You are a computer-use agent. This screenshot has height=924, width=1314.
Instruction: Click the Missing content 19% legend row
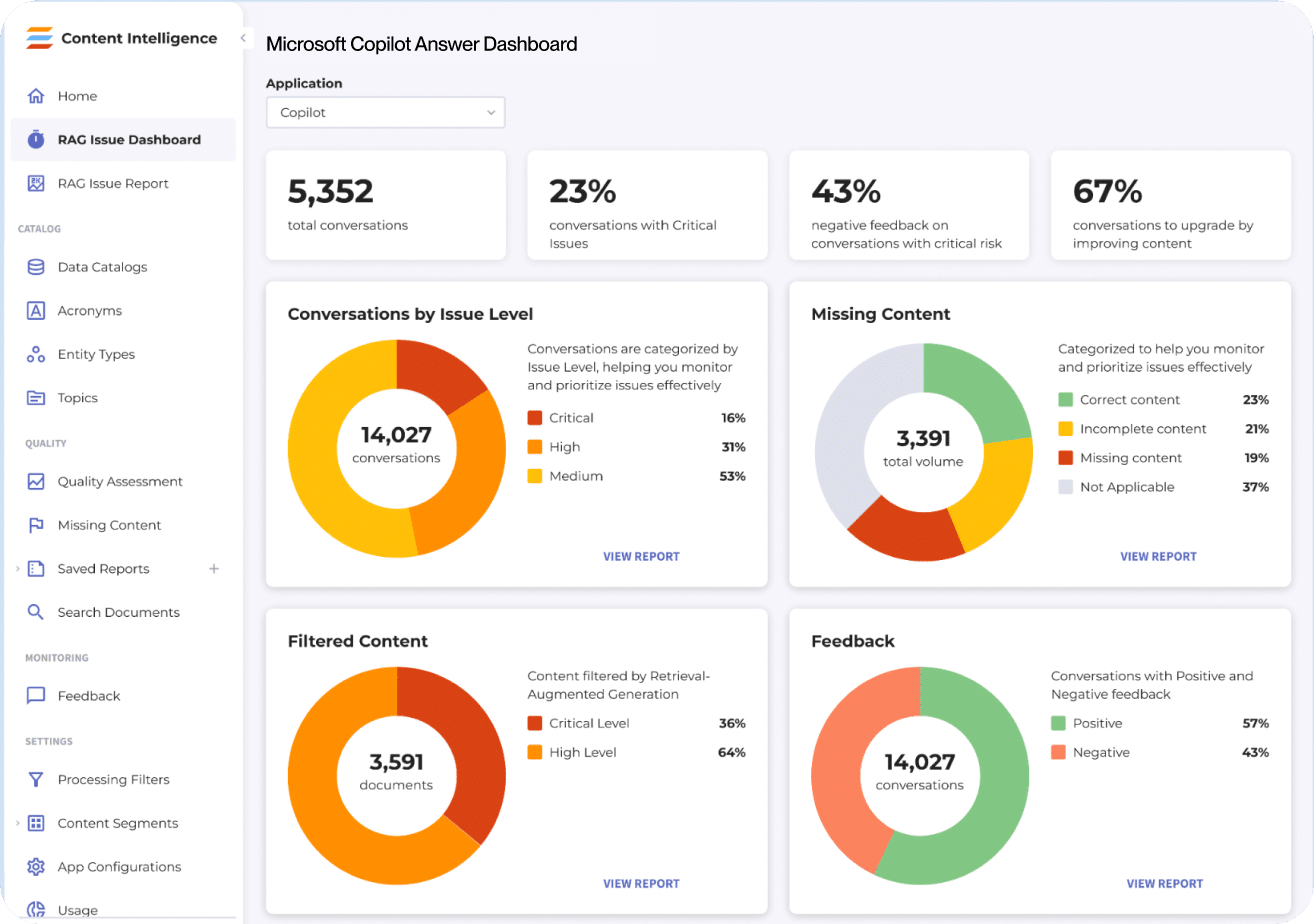point(1164,458)
